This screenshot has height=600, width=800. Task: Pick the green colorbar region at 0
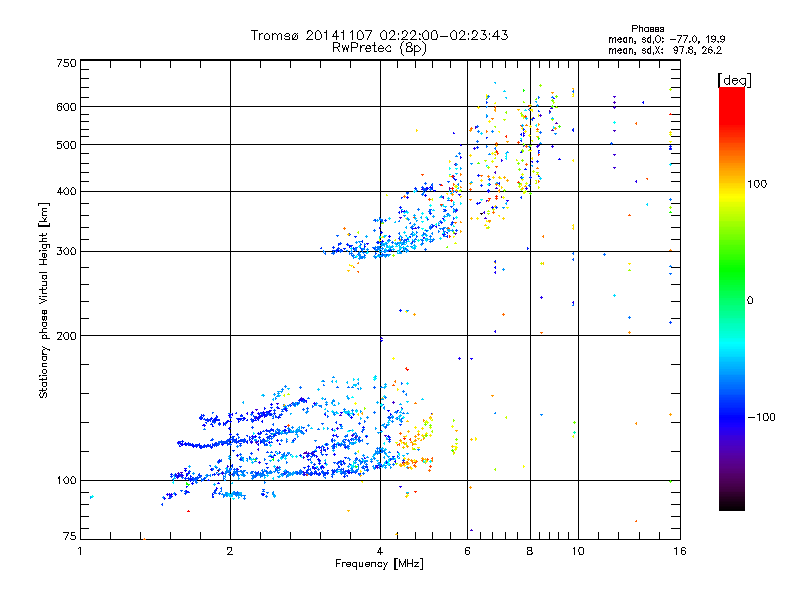pyautogui.click(x=731, y=300)
